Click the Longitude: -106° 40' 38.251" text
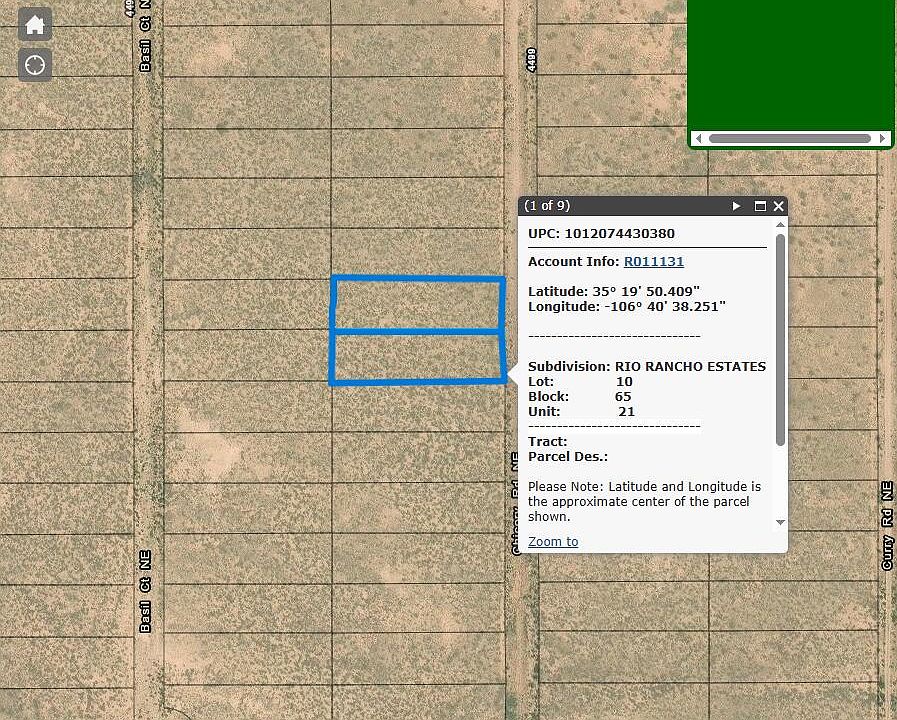The height and width of the screenshot is (720, 897). 627,306
